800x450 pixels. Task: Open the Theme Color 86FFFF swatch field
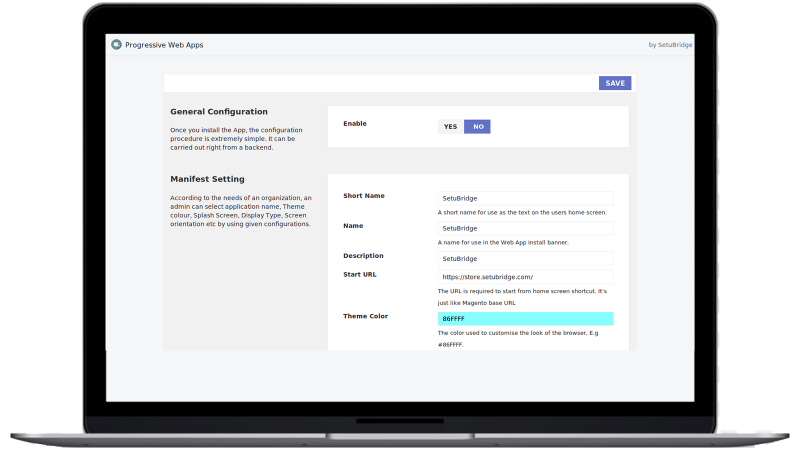[526, 319]
